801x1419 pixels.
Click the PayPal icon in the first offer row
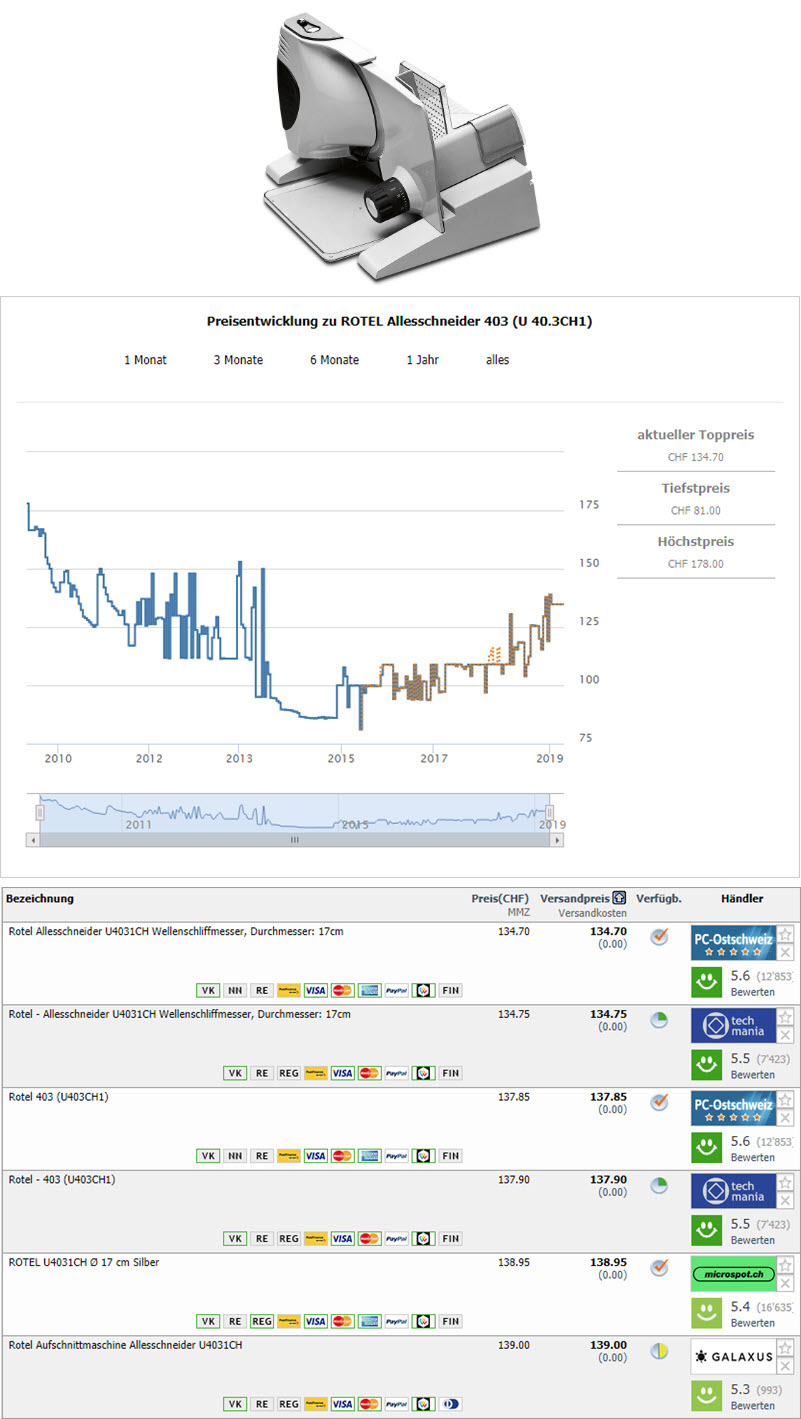click(396, 990)
